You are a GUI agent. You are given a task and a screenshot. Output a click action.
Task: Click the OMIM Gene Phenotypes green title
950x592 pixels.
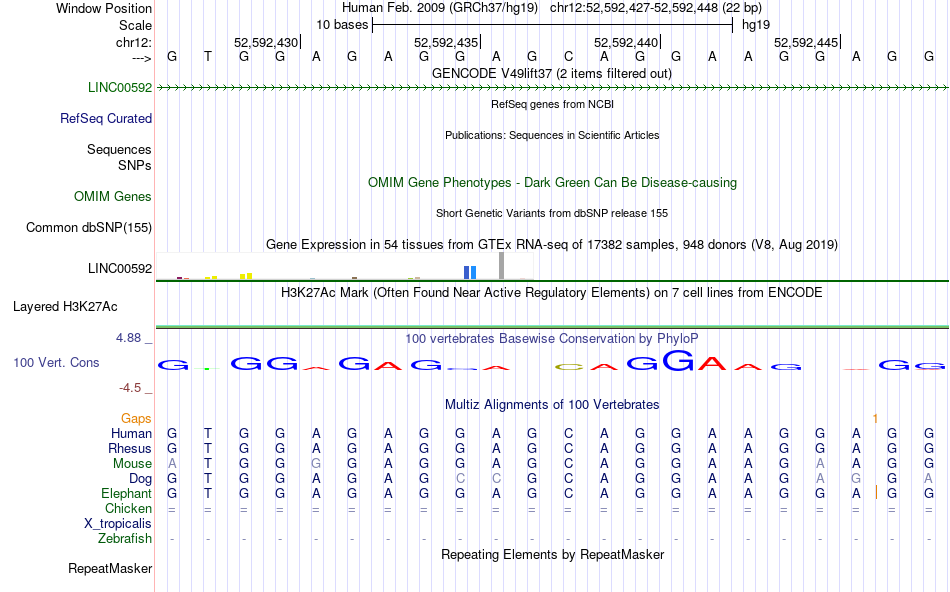pyautogui.click(x=552, y=182)
